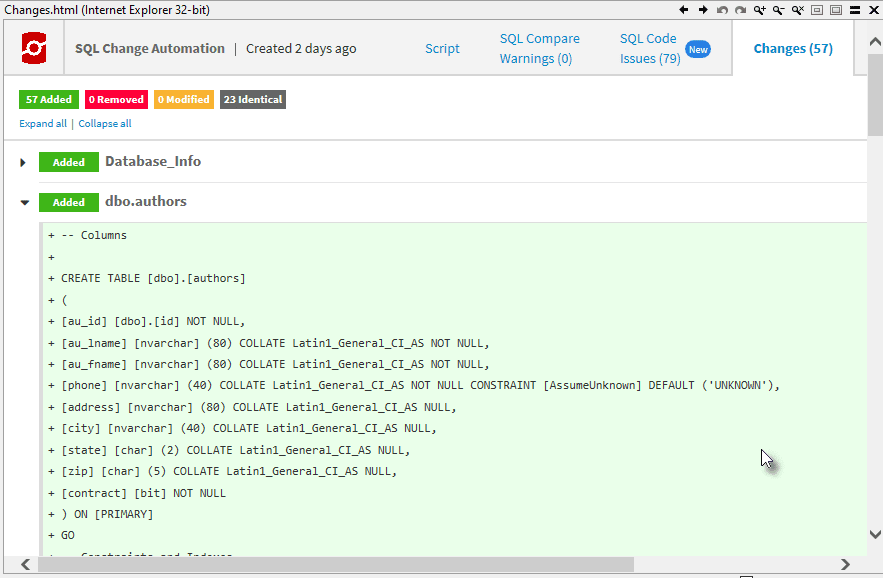Image resolution: width=883 pixels, height=578 pixels.
Task: Click the 'Expand all' link
Action: (42, 123)
